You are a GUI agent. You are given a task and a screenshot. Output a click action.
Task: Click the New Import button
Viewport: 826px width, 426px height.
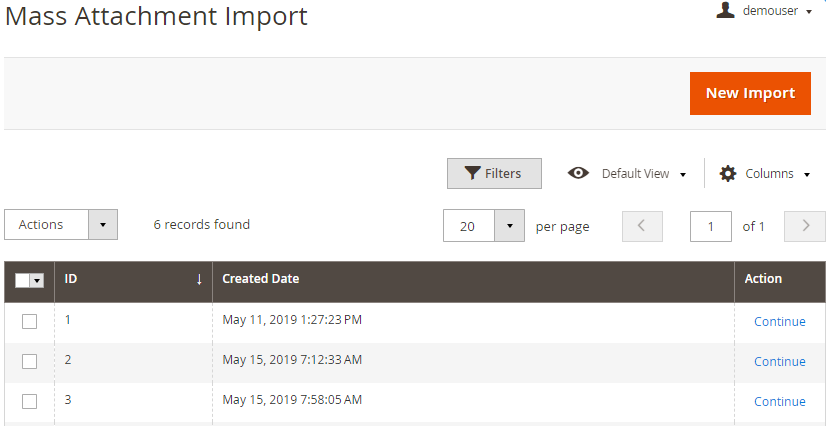tap(750, 93)
